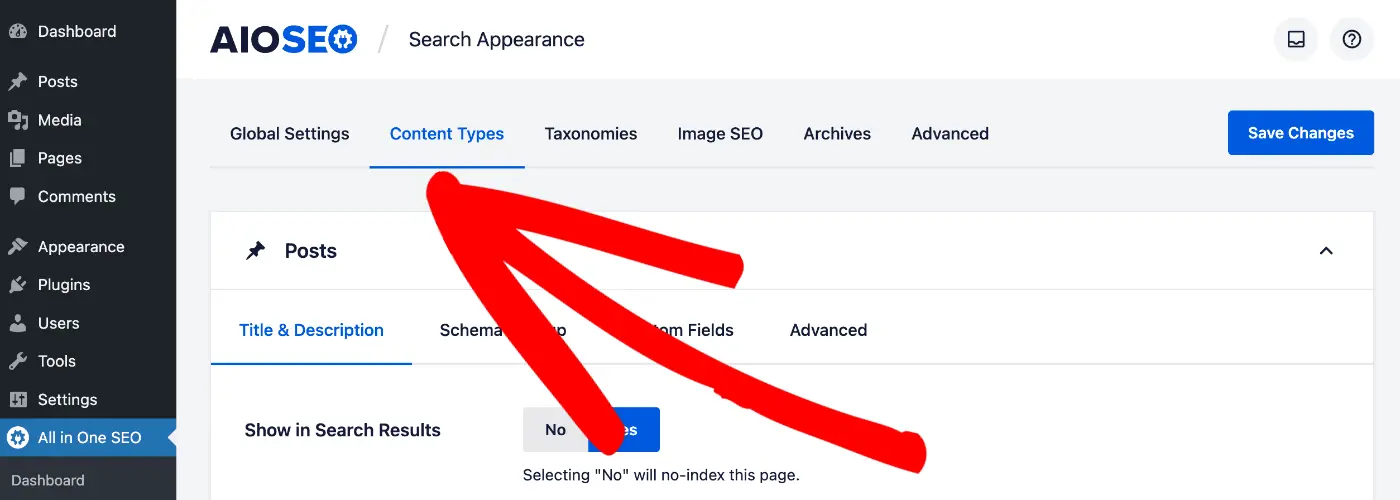Click the Pages icon in sidebar
The image size is (1400, 500).
pos(17,158)
